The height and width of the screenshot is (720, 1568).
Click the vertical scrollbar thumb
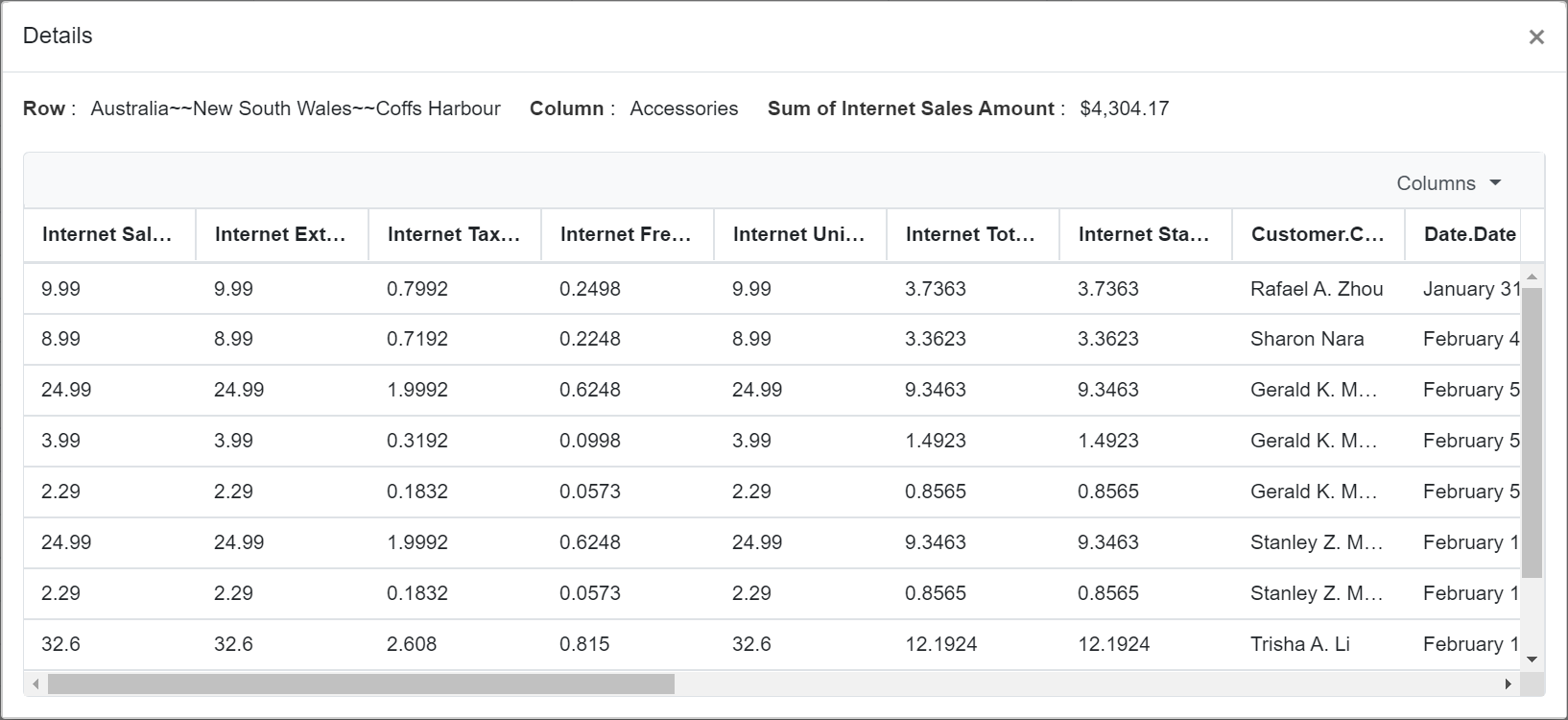(x=1532, y=432)
